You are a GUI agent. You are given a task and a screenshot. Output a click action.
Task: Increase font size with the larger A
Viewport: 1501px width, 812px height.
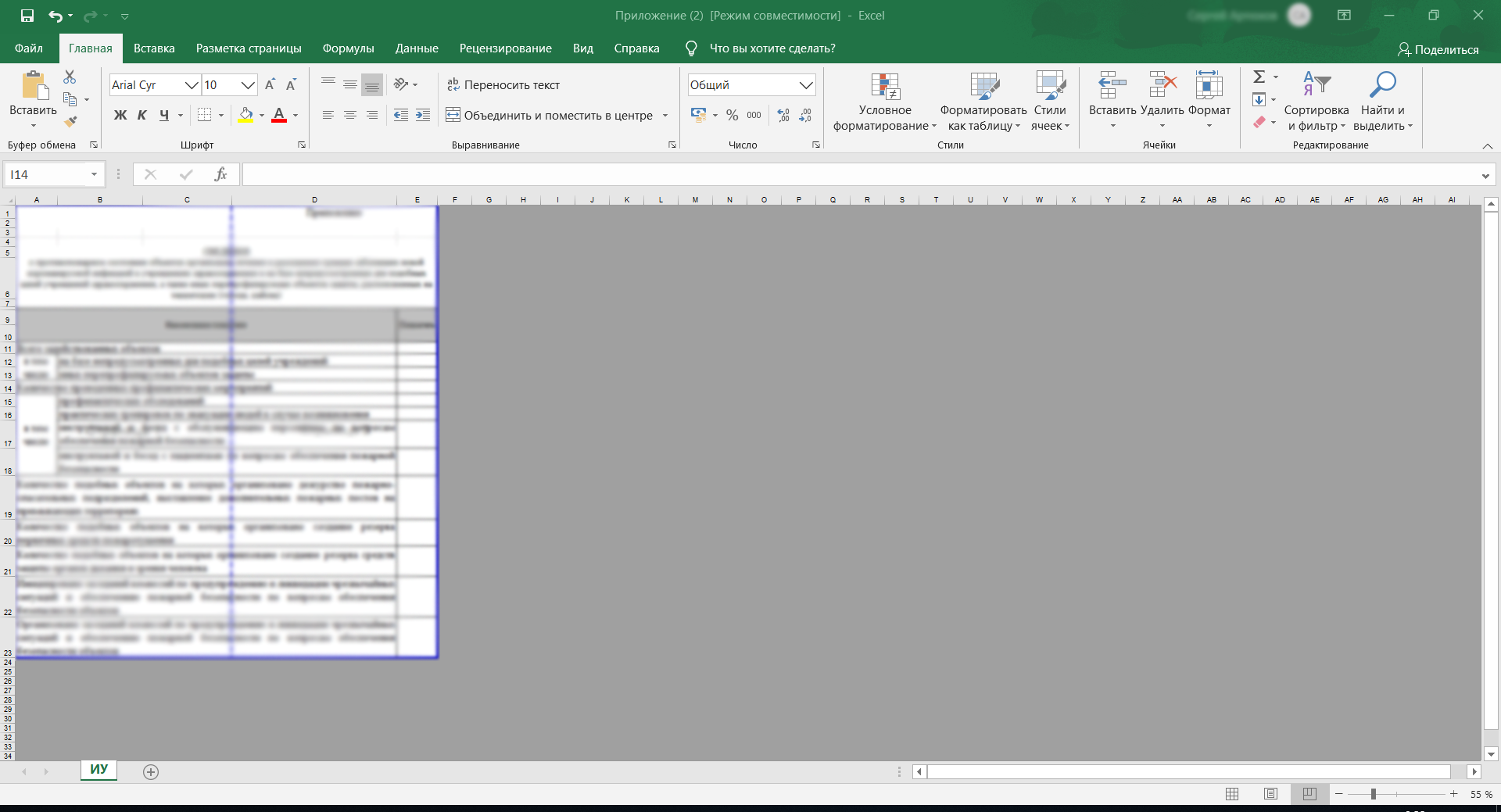tap(270, 84)
